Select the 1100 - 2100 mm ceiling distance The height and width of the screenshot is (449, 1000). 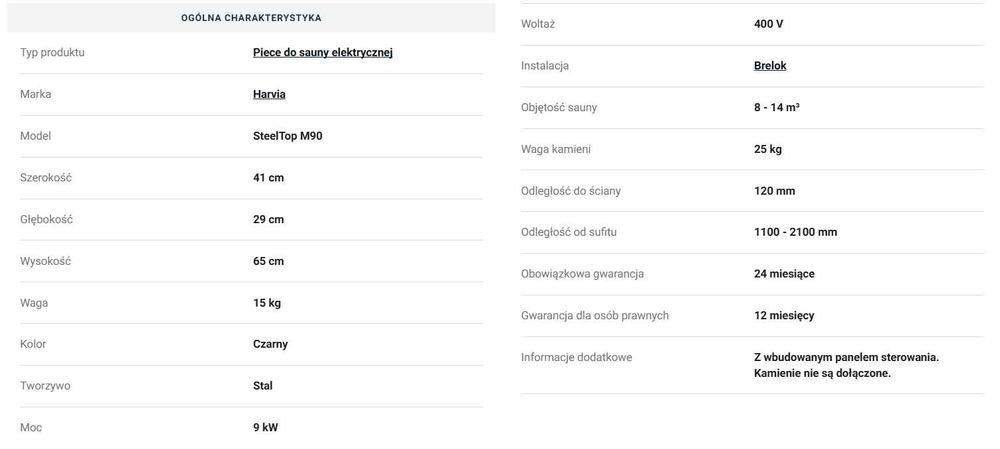(795, 232)
